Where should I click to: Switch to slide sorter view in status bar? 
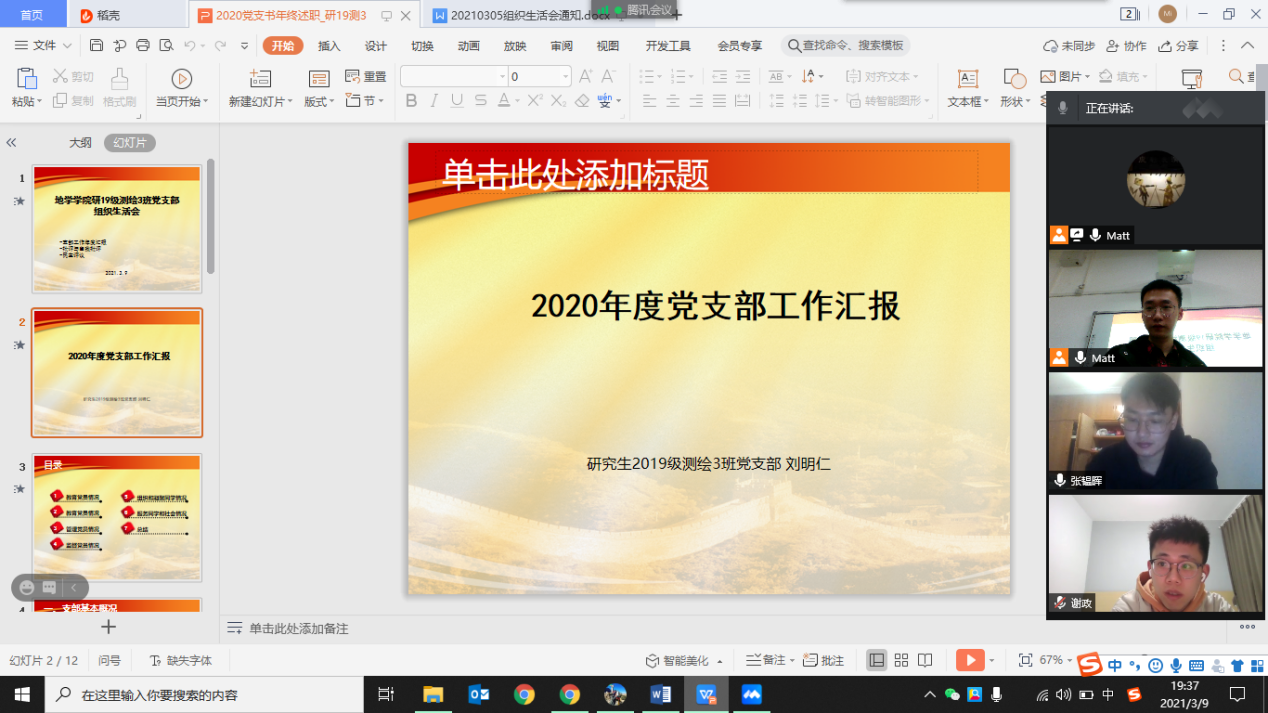pyautogui.click(x=901, y=660)
